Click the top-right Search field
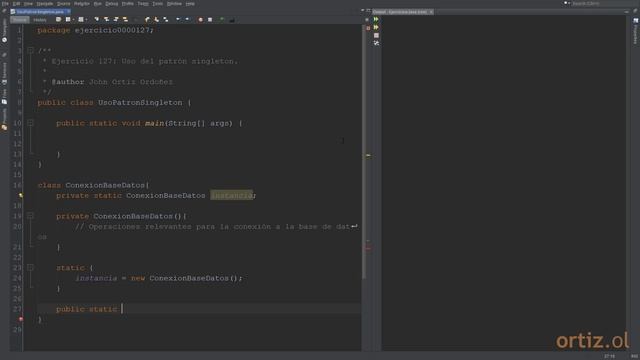 [x=600, y=4]
